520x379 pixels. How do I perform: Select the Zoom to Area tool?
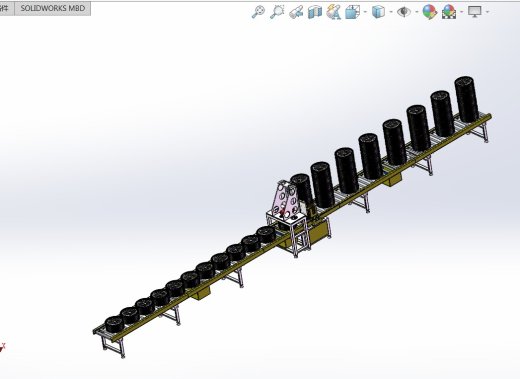(x=277, y=12)
